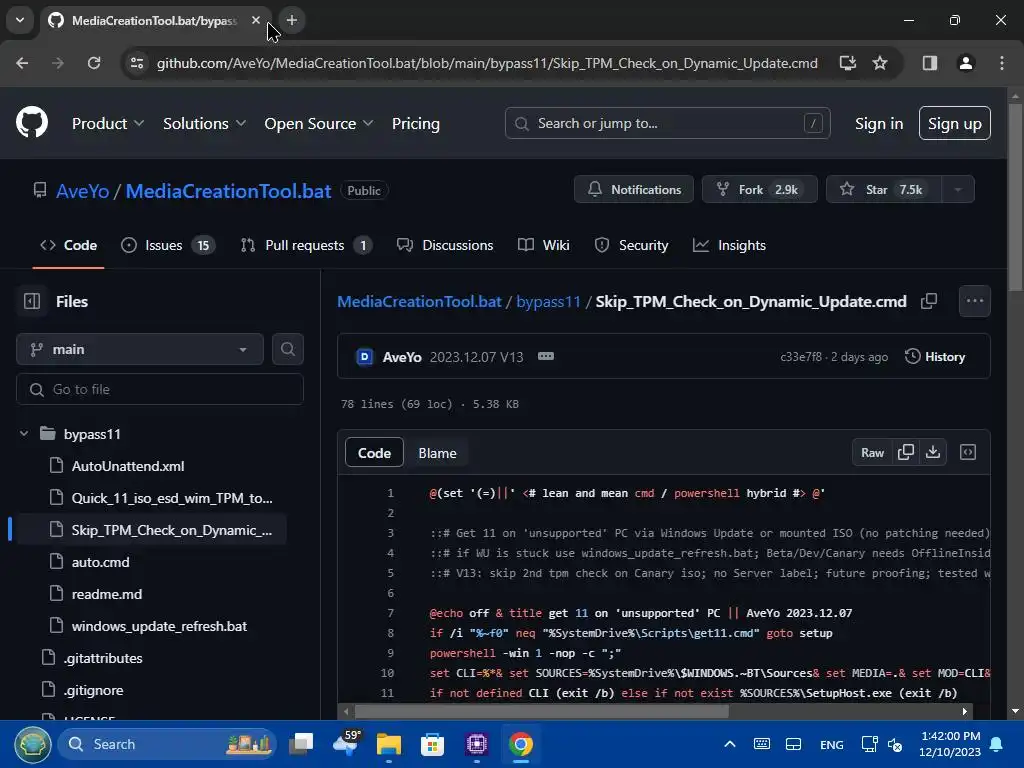Select the Code repository tab

pos(69,246)
